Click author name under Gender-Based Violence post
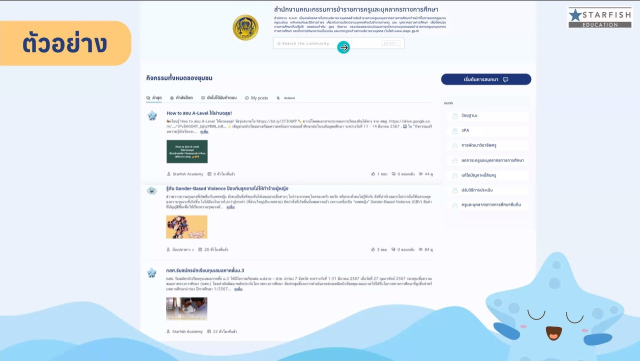 183,249
